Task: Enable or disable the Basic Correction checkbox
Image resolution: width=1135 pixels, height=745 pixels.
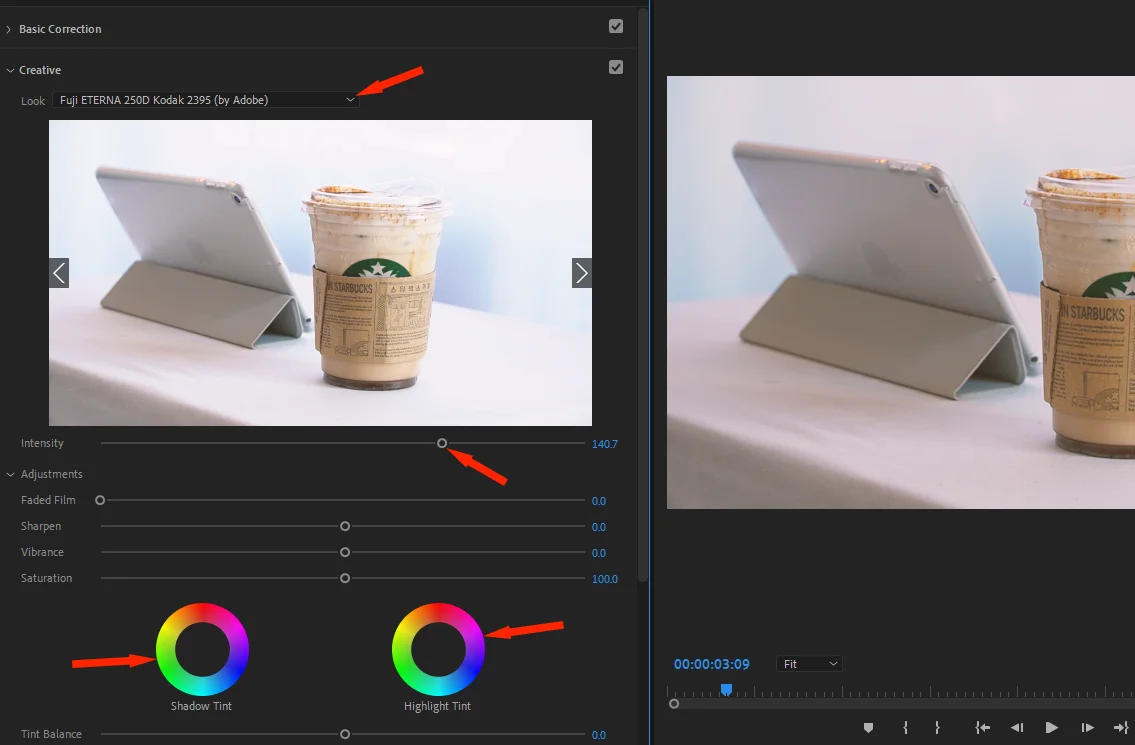Action: [x=616, y=26]
